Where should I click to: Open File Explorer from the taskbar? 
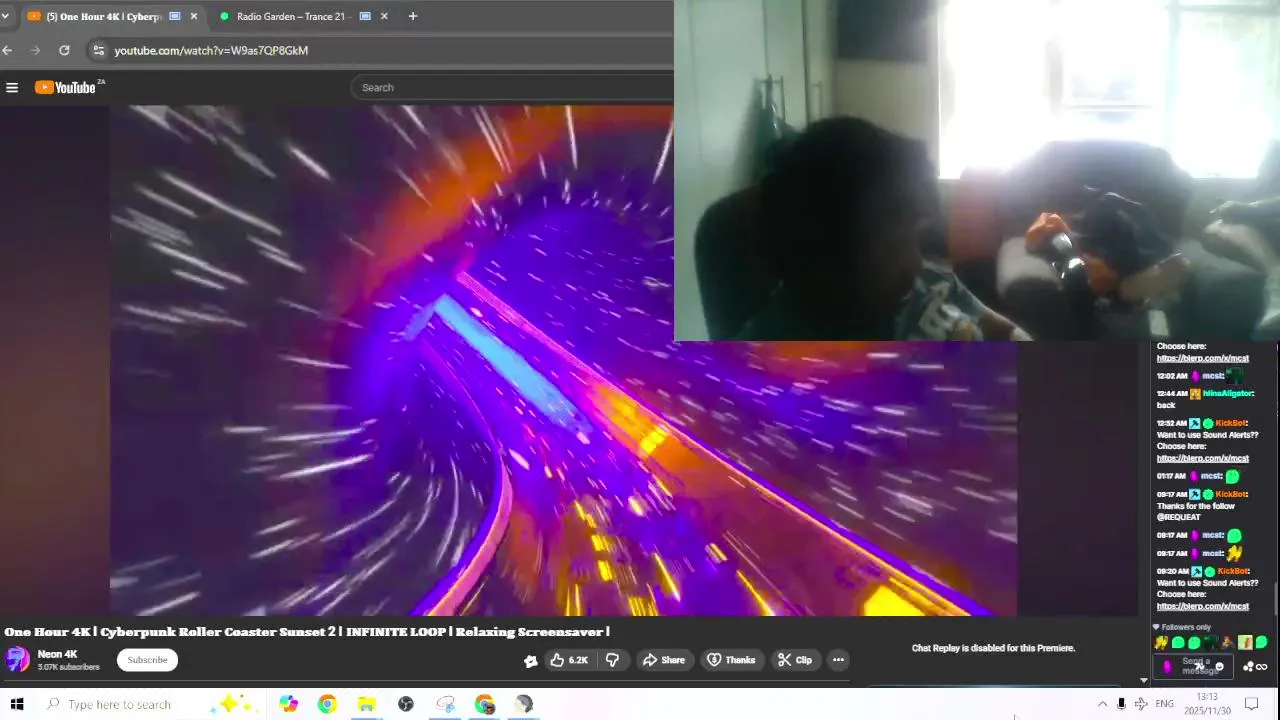[x=366, y=704]
